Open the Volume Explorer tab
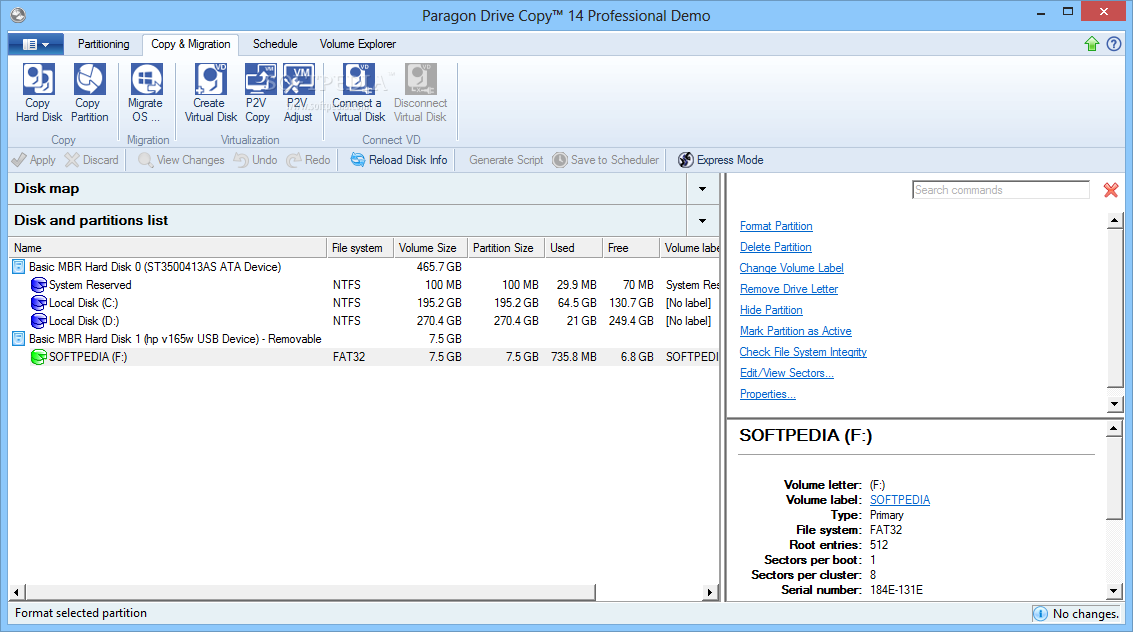 tap(358, 44)
